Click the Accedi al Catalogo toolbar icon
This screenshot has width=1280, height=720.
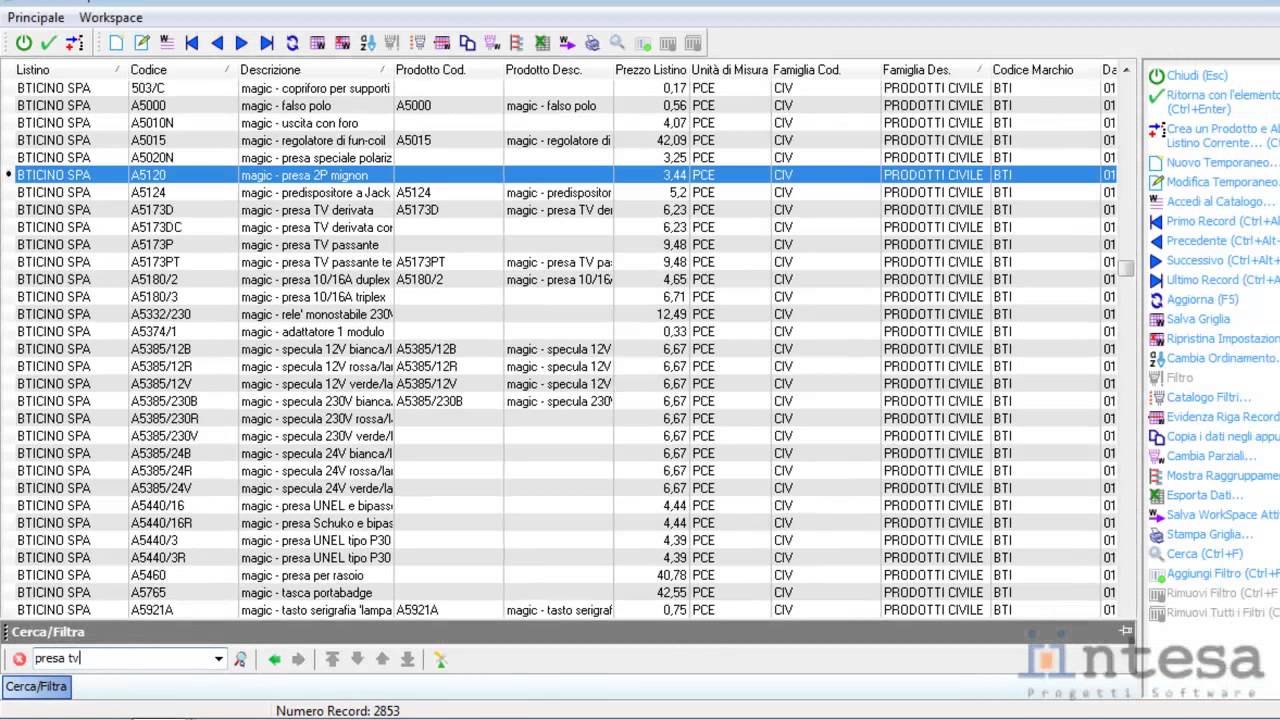pyautogui.click(x=167, y=43)
